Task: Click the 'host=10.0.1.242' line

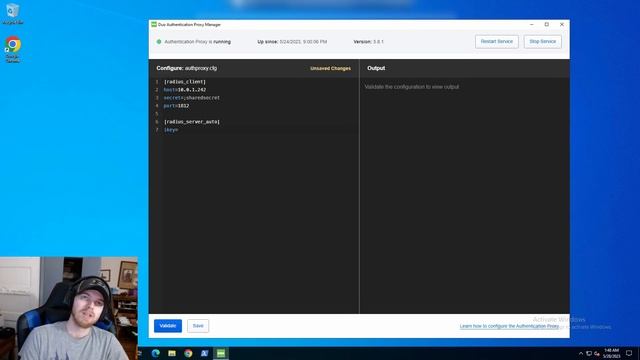Action: pyautogui.click(x=184, y=90)
